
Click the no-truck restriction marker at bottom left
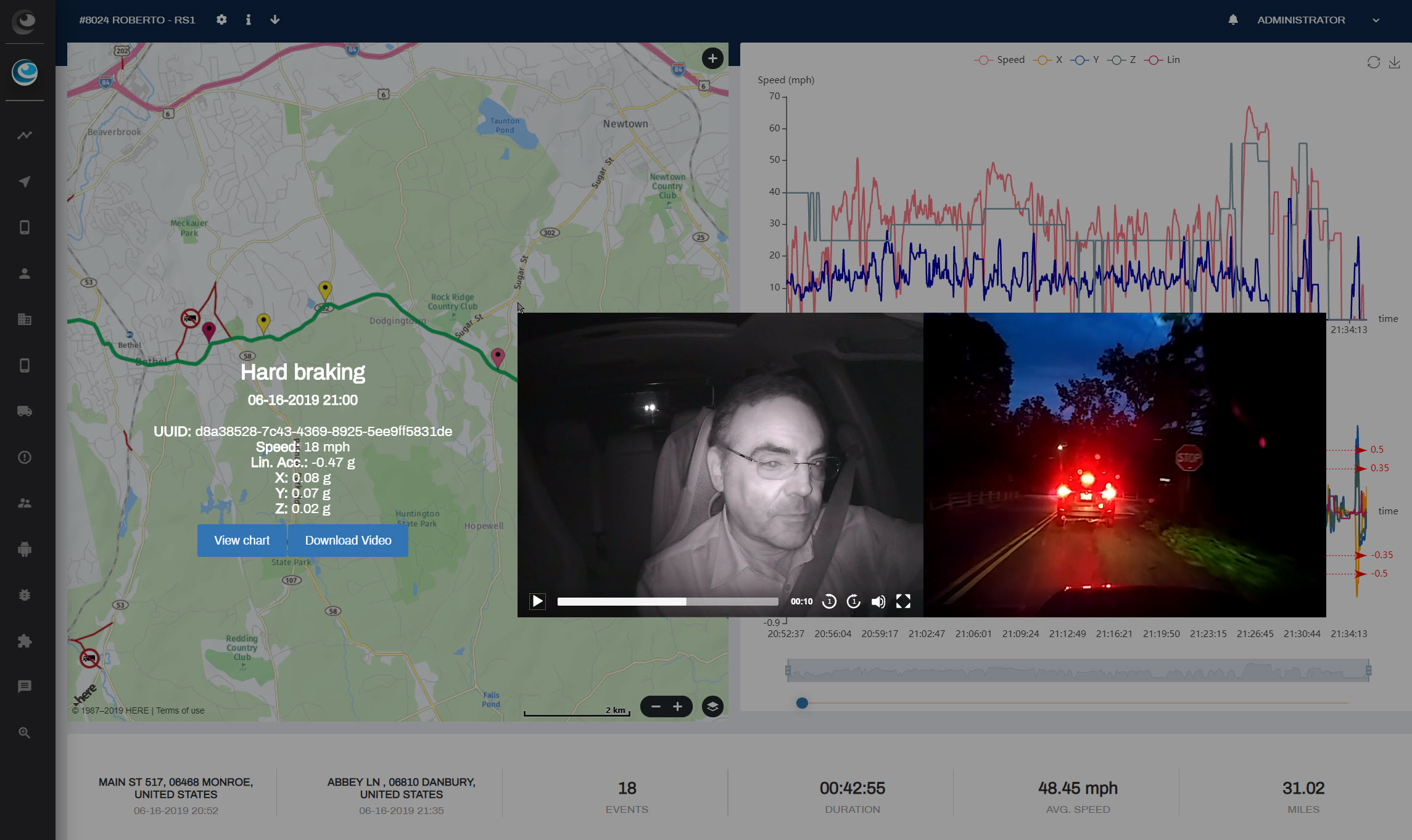point(89,658)
